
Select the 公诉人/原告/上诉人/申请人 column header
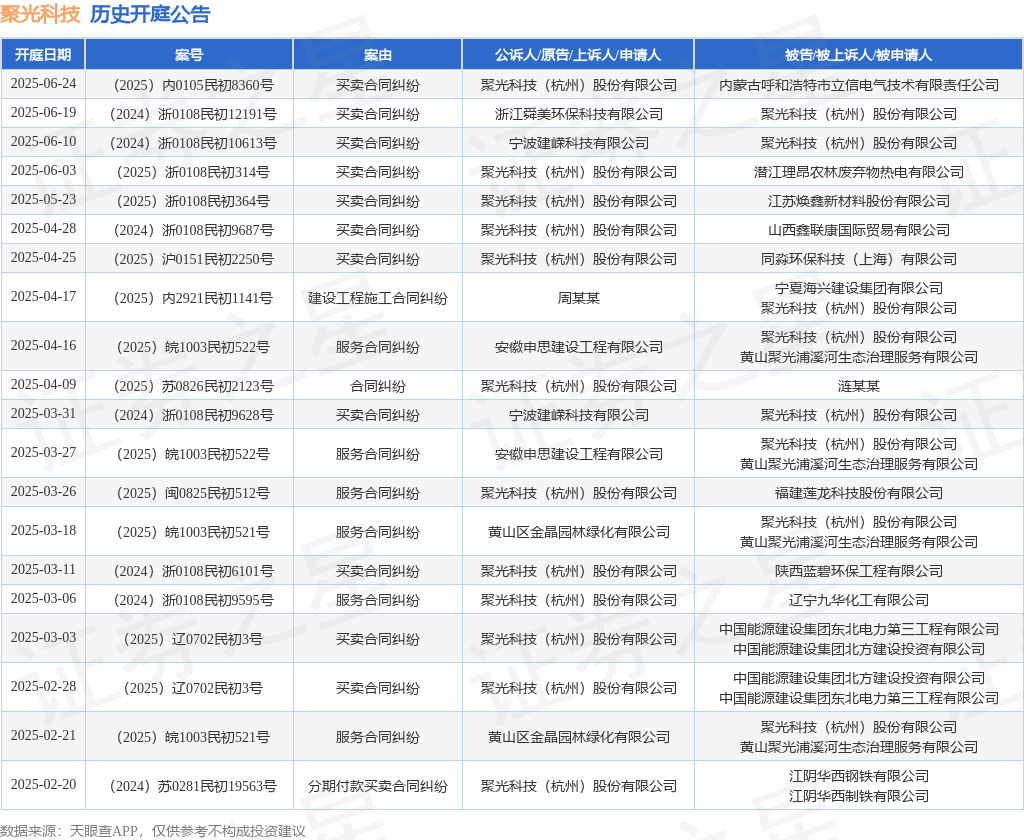click(x=578, y=55)
